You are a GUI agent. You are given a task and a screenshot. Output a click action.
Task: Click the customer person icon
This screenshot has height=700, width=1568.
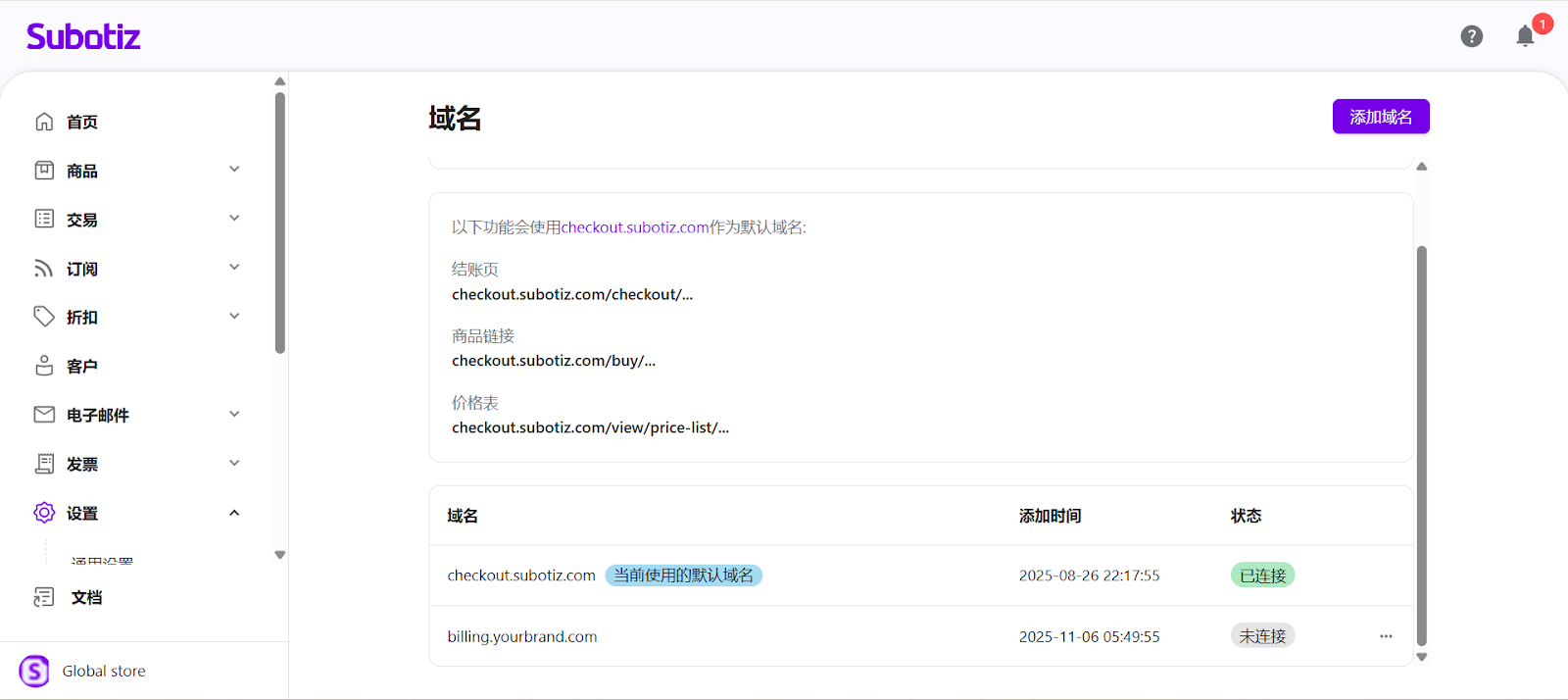point(44,366)
